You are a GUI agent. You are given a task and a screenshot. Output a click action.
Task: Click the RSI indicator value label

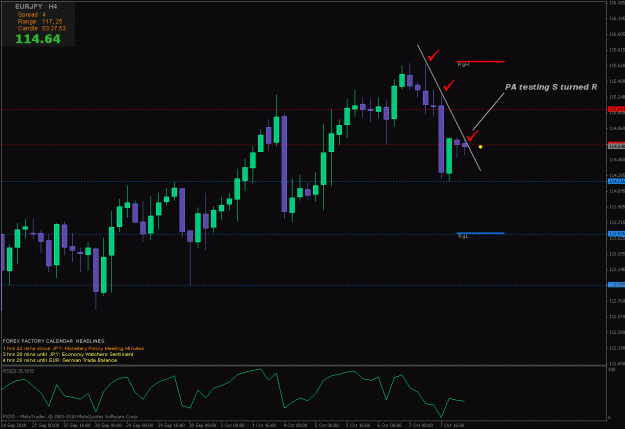click(x=18, y=371)
